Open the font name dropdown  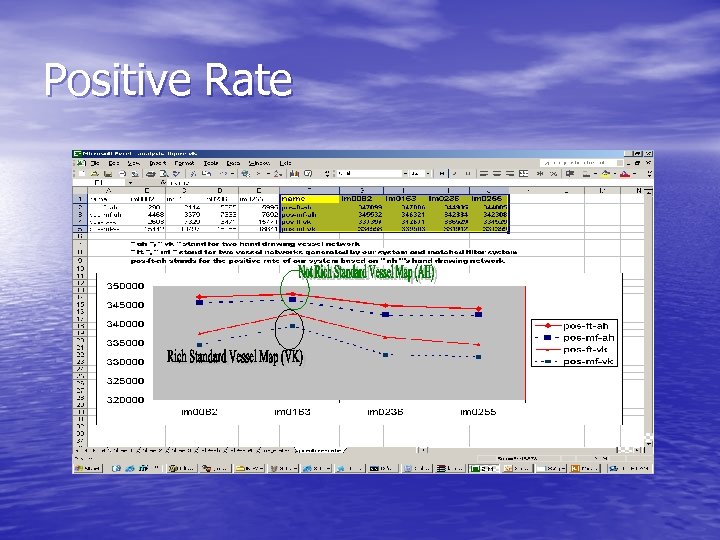405,174
